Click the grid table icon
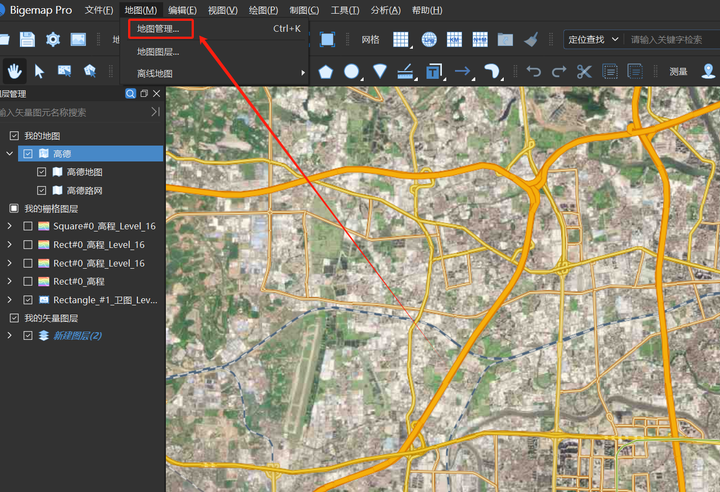 tap(401, 40)
